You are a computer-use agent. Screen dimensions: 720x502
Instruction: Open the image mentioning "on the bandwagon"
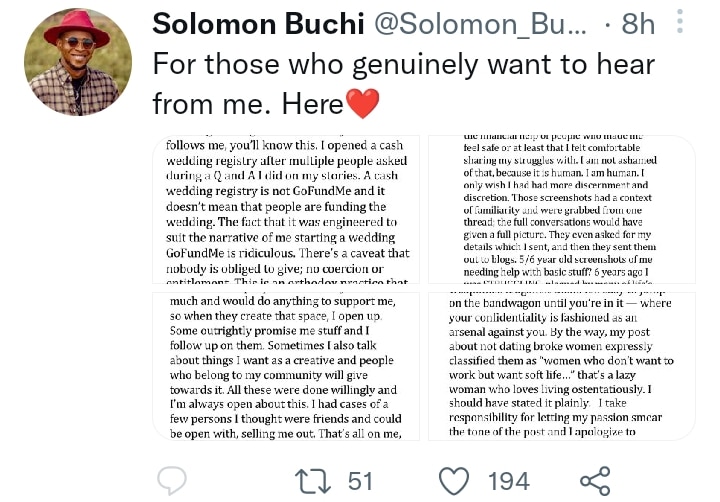561,365
